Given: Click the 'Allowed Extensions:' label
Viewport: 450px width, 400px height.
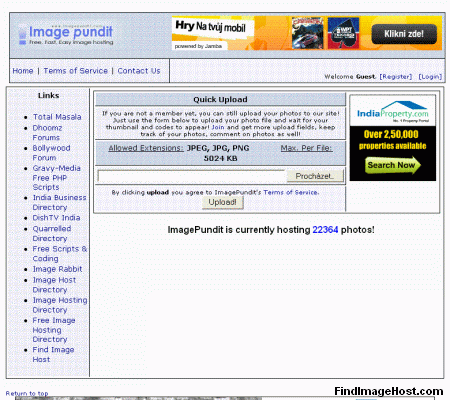Looking at the screenshot, I should pos(146,148).
